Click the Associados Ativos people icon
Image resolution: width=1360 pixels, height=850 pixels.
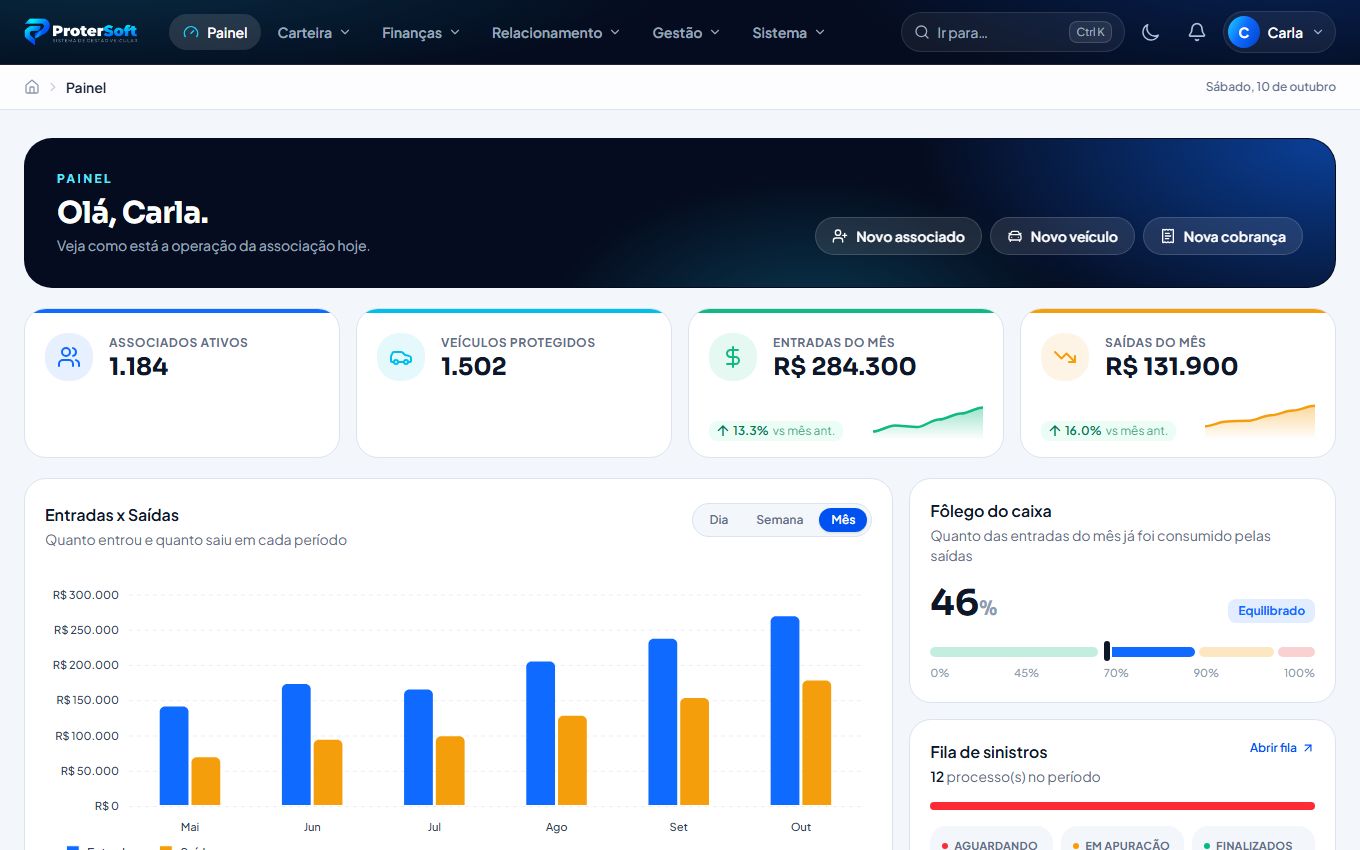pyautogui.click(x=69, y=357)
